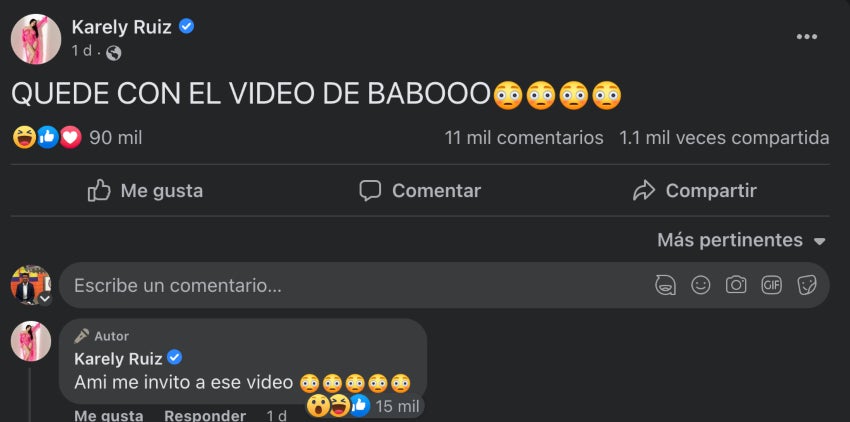Switch commenting profile via avatar arrow
Viewport: 850px width, 422px height.
45,299
